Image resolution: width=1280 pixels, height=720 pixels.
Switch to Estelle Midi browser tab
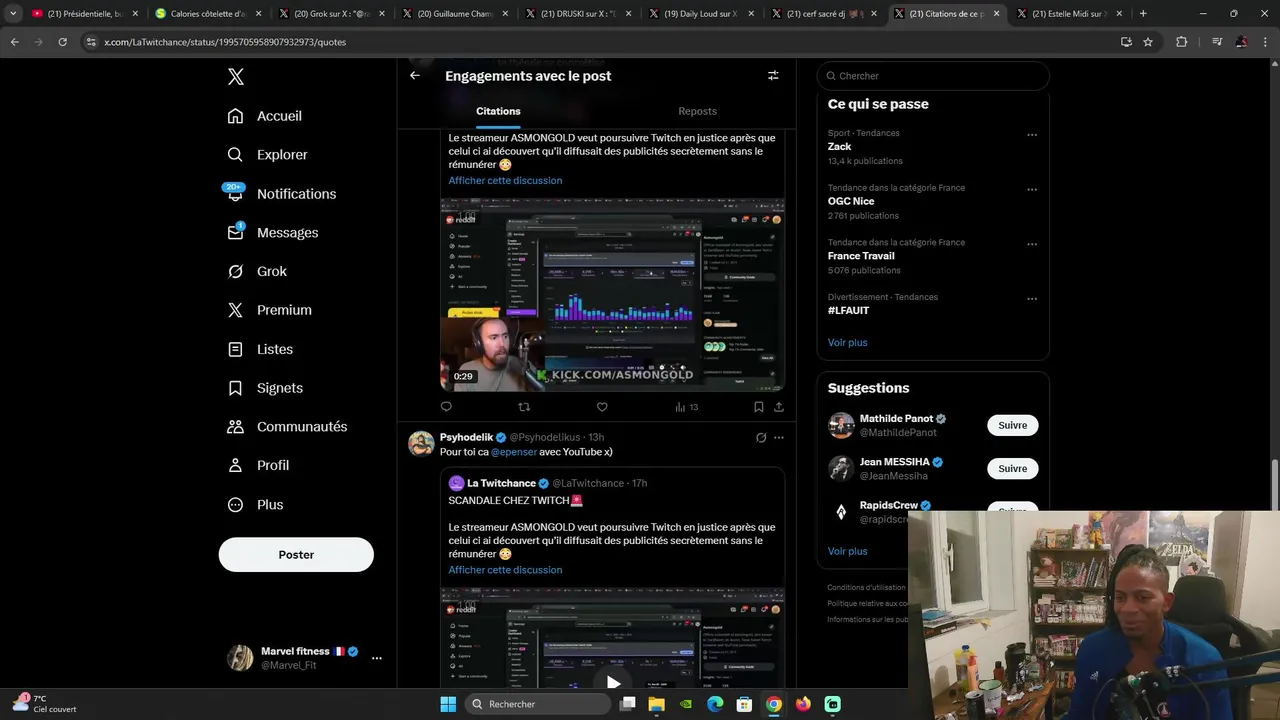click(x=1067, y=14)
